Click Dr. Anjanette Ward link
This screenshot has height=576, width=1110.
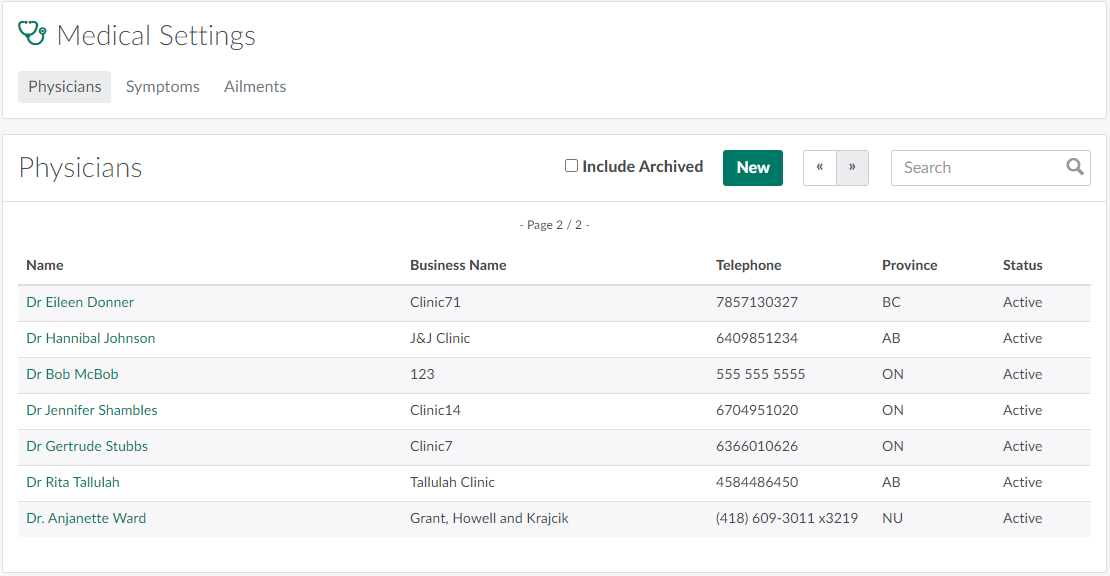click(x=86, y=518)
